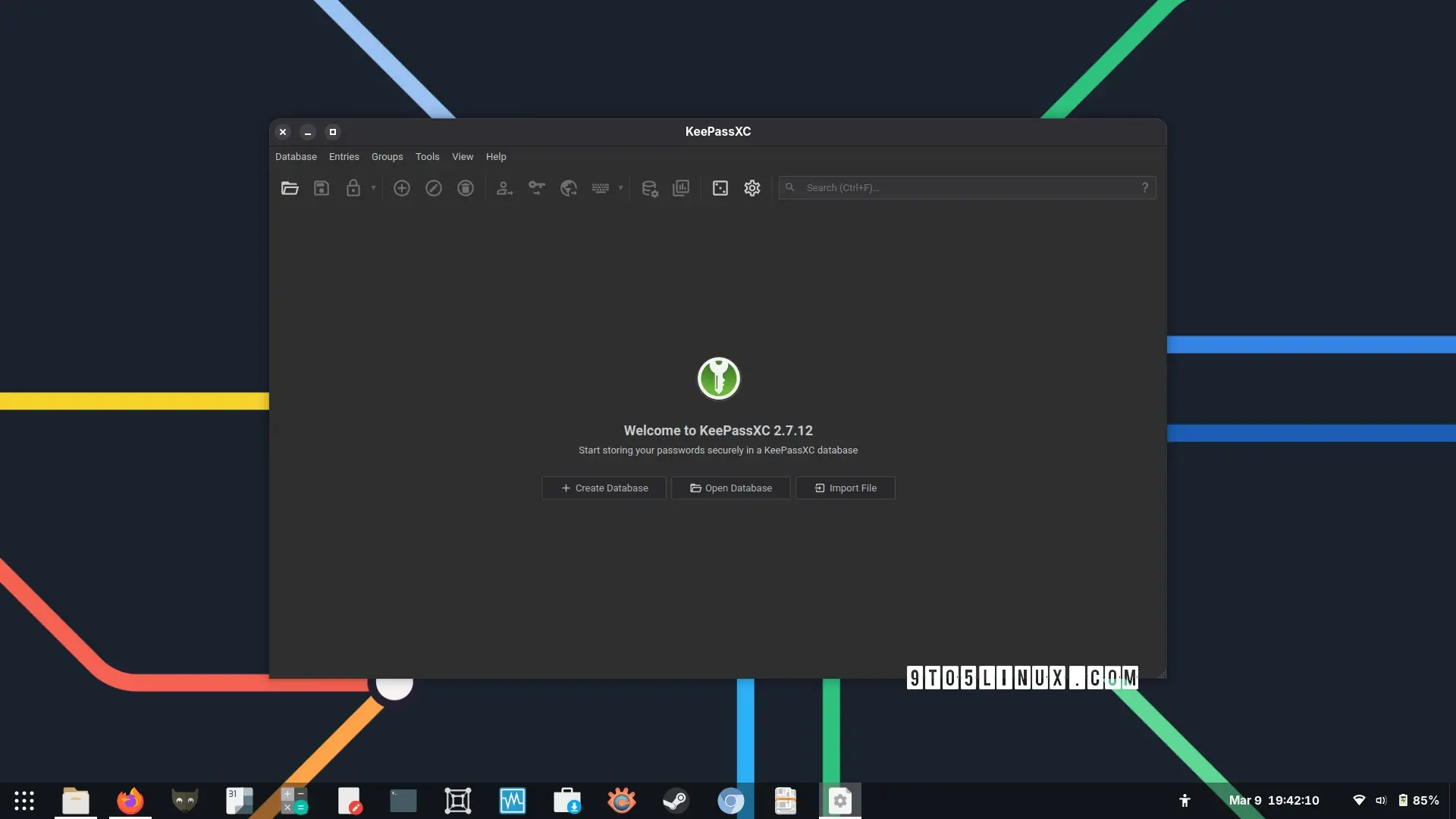Click the database reports icon
The image size is (1456, 819).
tap(681, 188)
